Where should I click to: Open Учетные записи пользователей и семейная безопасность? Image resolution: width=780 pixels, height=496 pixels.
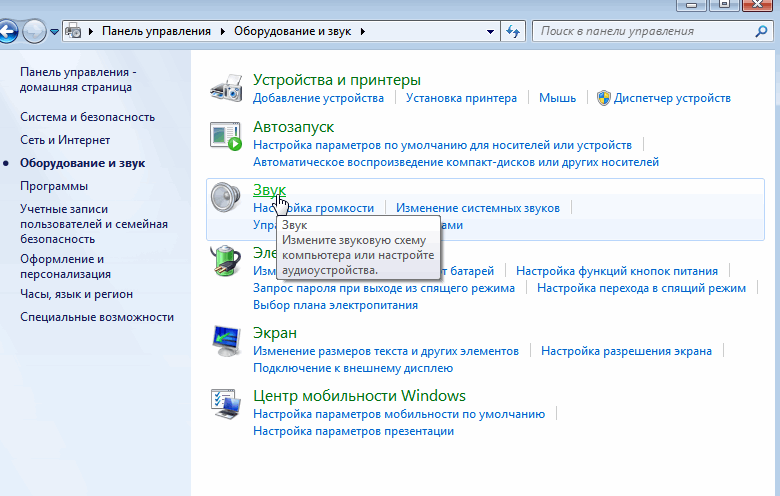tap(94, 224)
